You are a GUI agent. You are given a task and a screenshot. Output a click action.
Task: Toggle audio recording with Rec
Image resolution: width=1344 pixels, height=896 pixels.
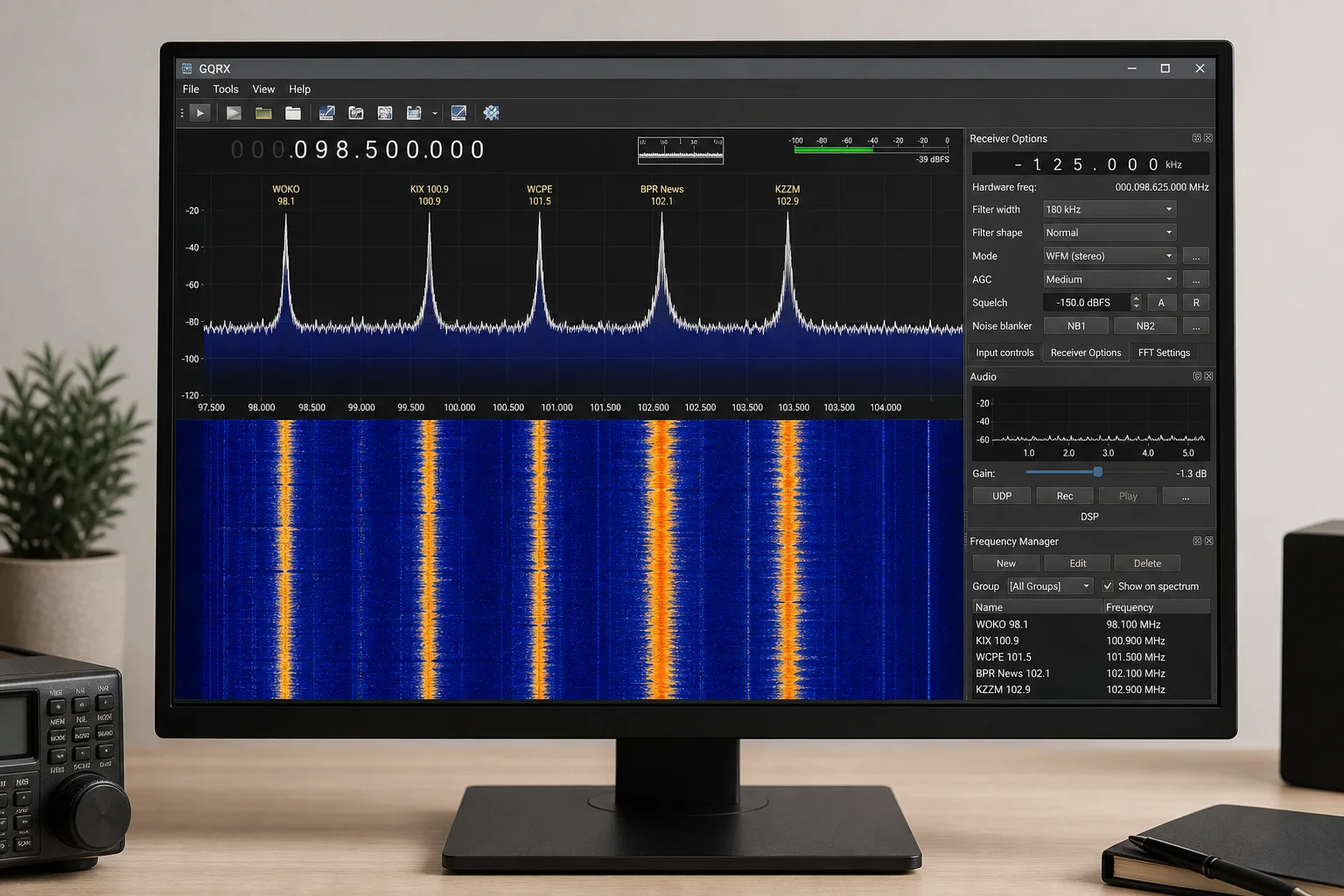coord(1065,496)
